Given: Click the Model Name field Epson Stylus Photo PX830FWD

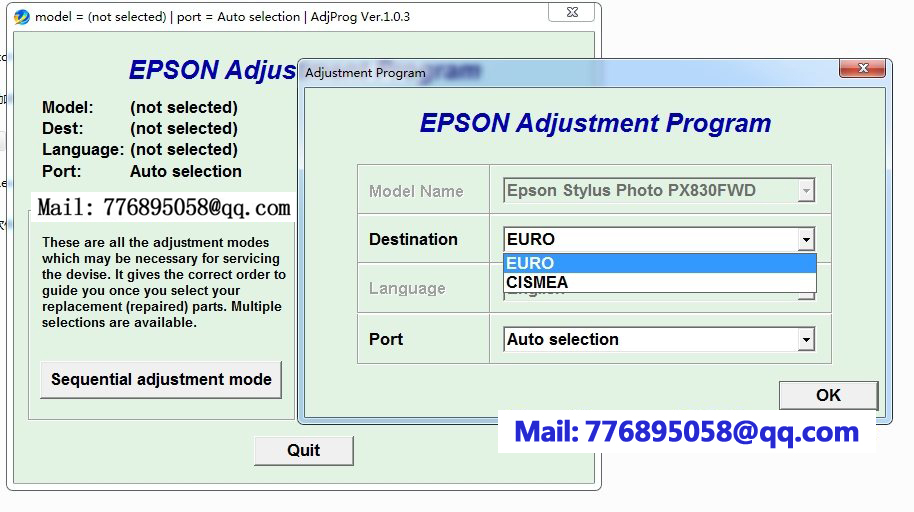Looking at the screenshot, I should (659, 191).
